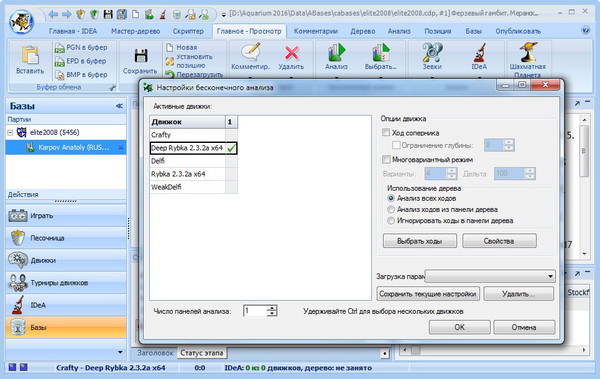
Task: Collapse the elite2008 tree node
Action: click(10, 133)
